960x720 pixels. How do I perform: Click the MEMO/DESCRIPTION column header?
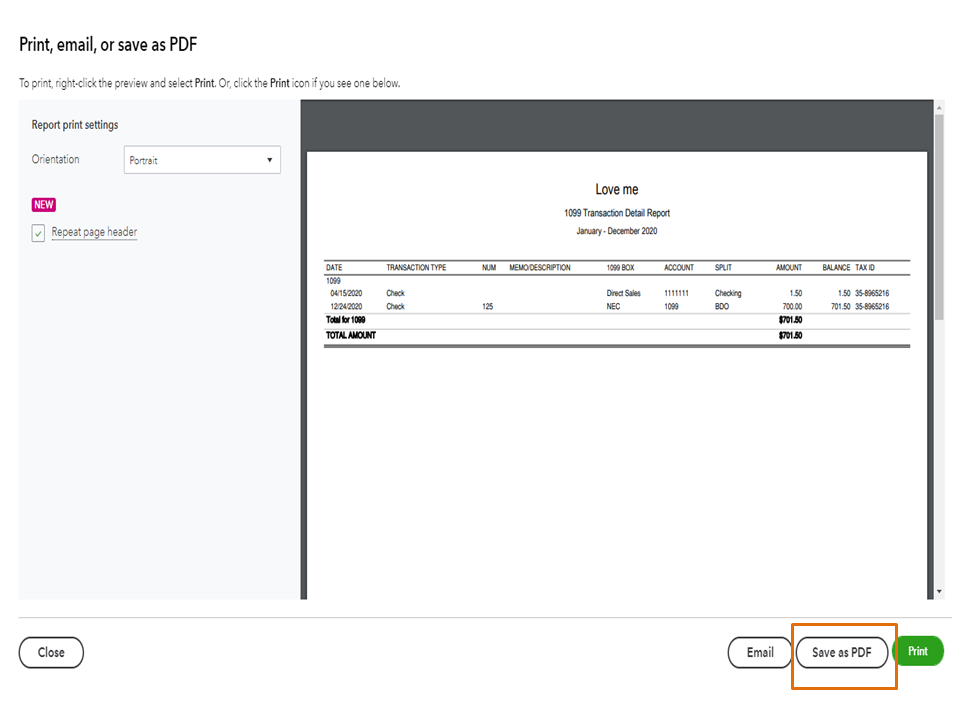pyautogui.click(x=540, y=268)
